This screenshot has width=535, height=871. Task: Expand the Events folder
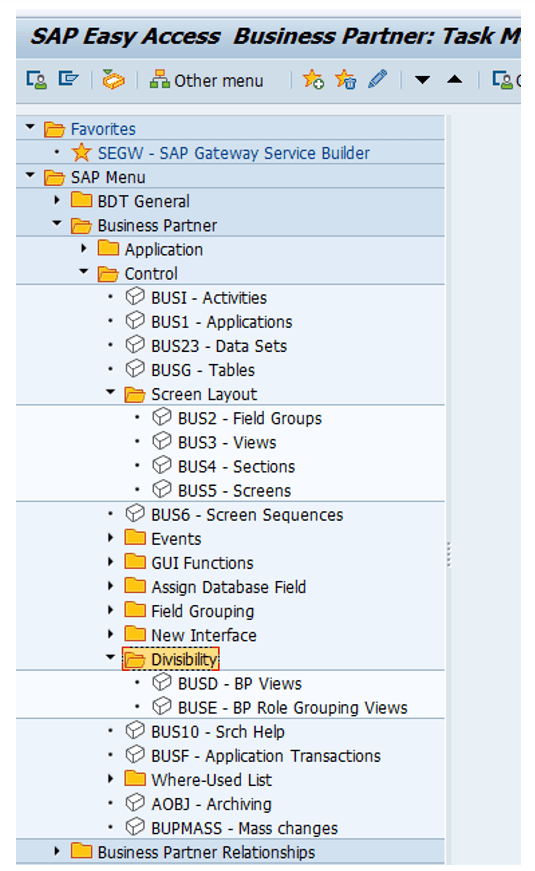coord(110,538)
